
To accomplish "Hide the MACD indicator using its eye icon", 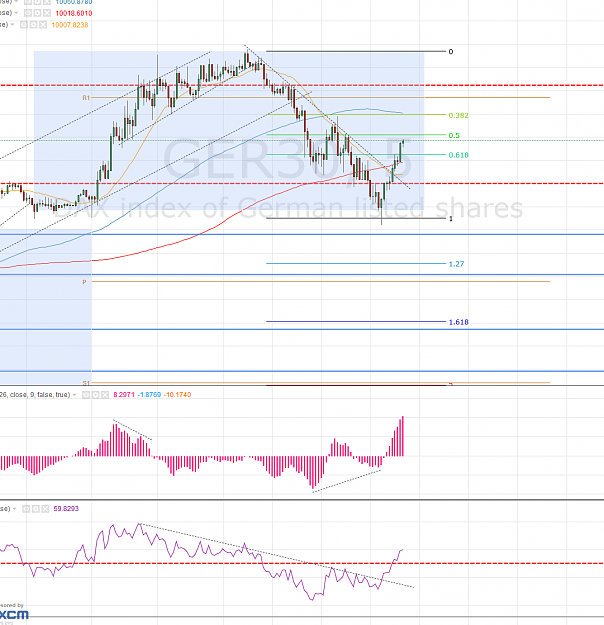I will tap(86, 395).
